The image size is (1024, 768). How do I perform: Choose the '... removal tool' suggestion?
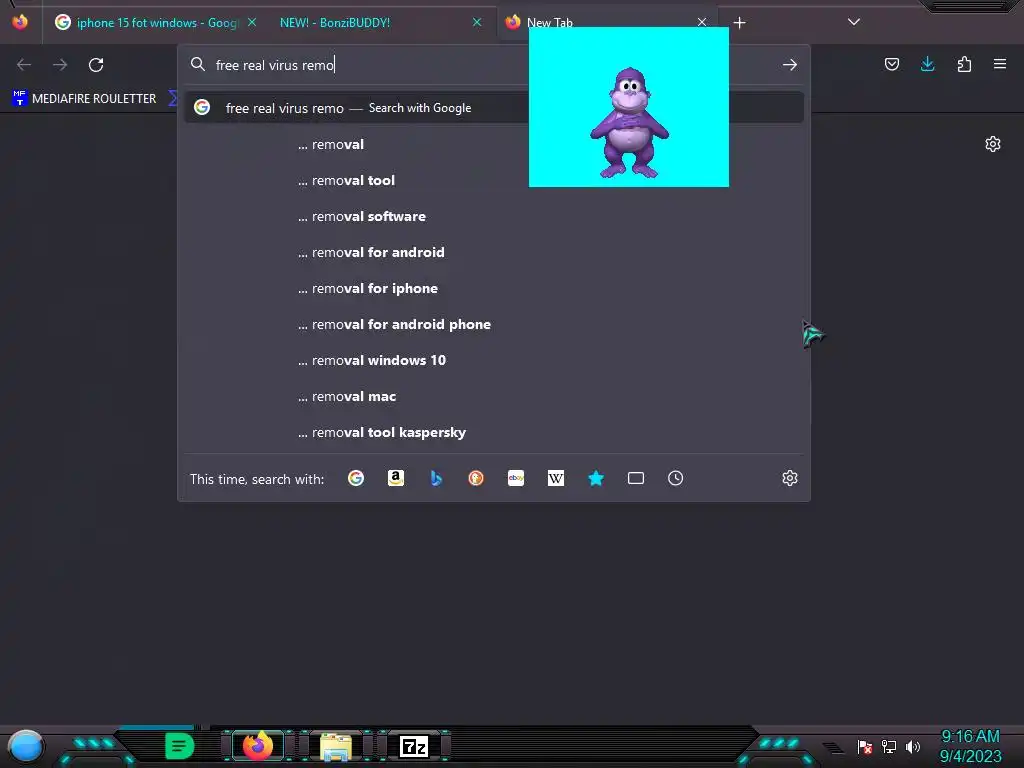(494, 180)
